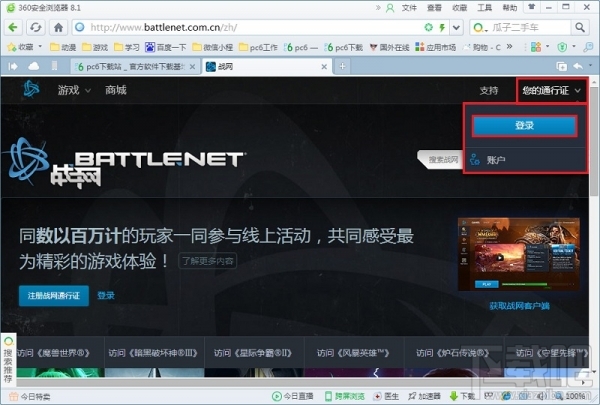This screenshot has height=405, width=600.
Task: Open the 国外在线 bookmark
Action: click(389, 47)
